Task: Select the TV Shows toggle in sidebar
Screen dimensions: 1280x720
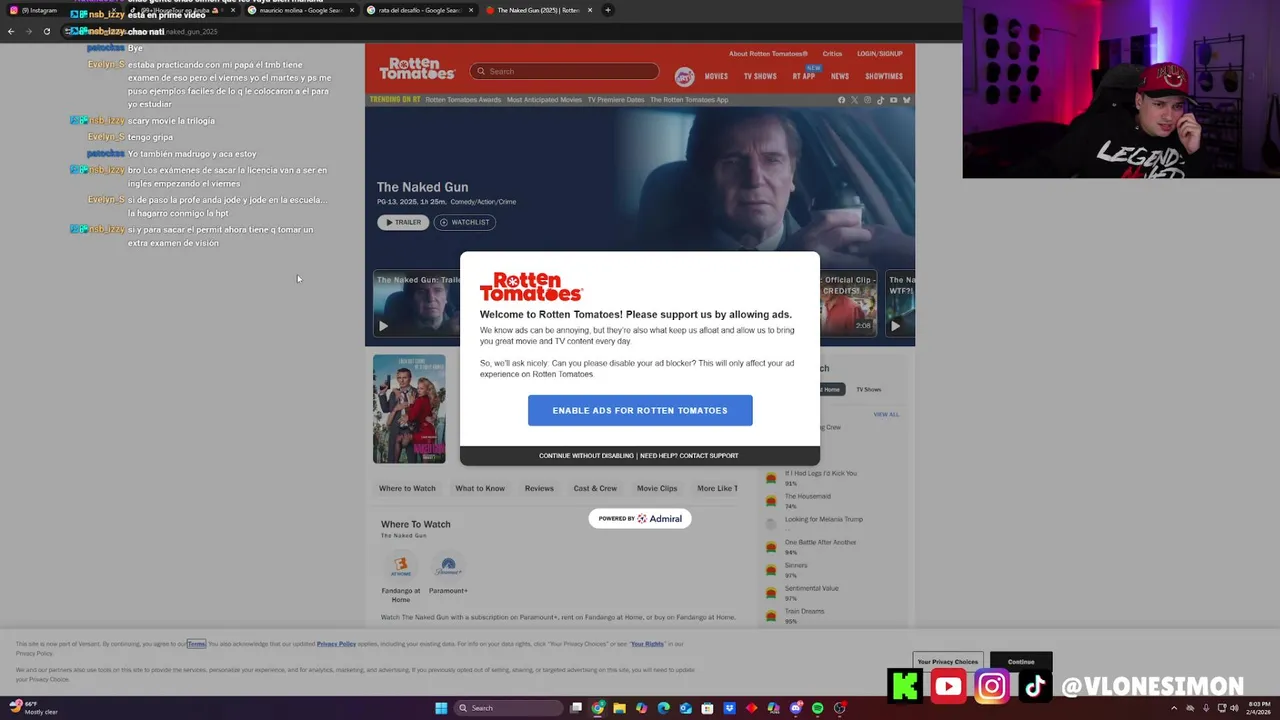Action: click(868, 389)
